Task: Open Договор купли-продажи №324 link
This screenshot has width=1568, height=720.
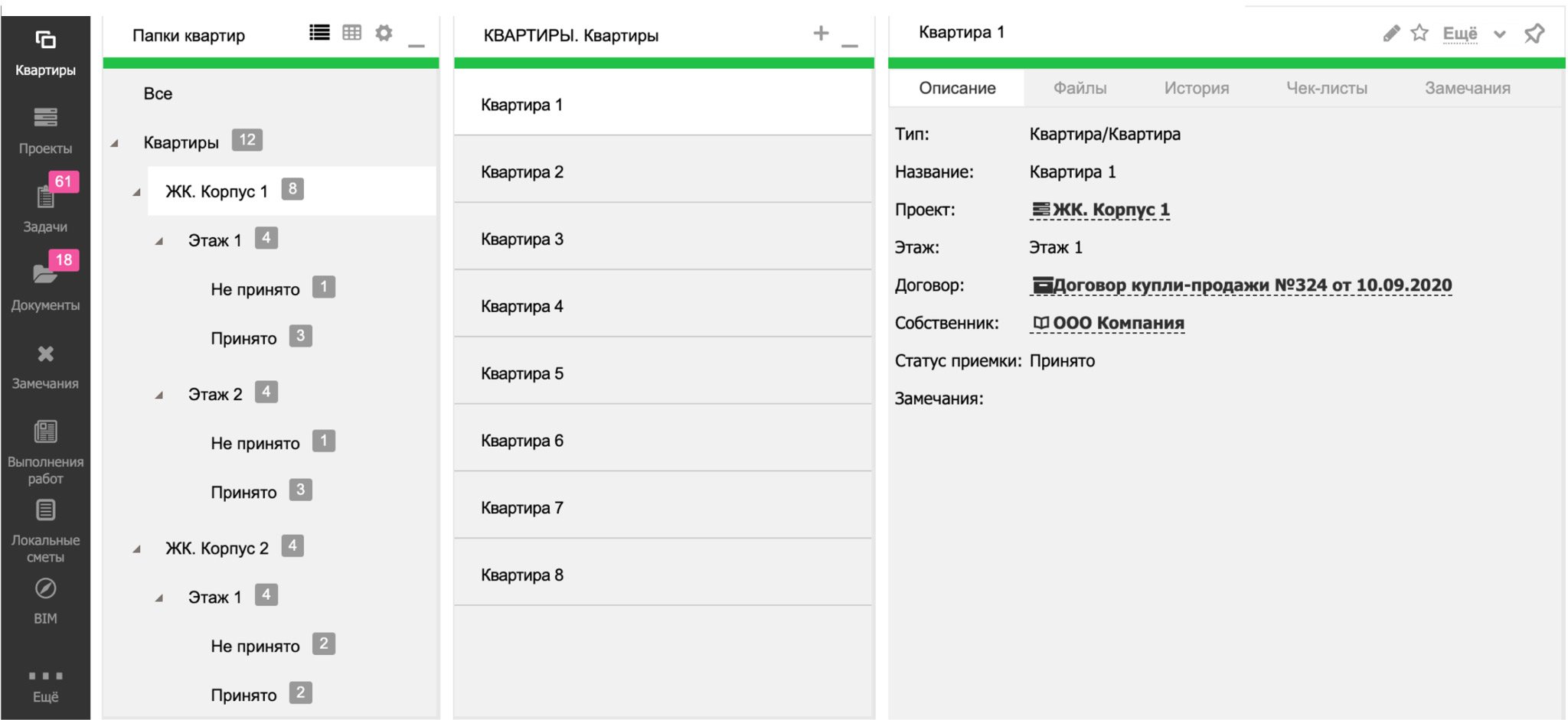Action: tap(1241, 285)
